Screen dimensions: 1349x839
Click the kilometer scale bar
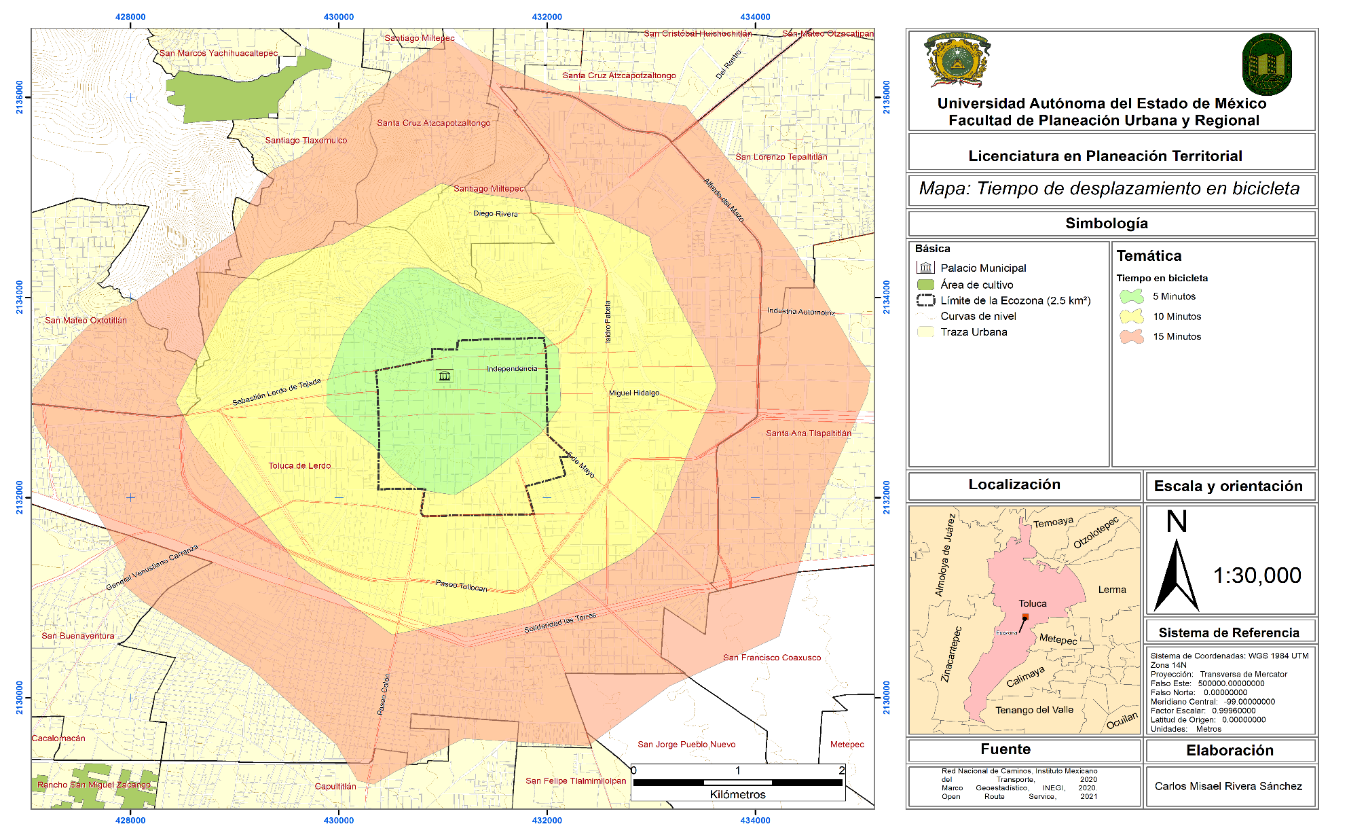[737, 781]
